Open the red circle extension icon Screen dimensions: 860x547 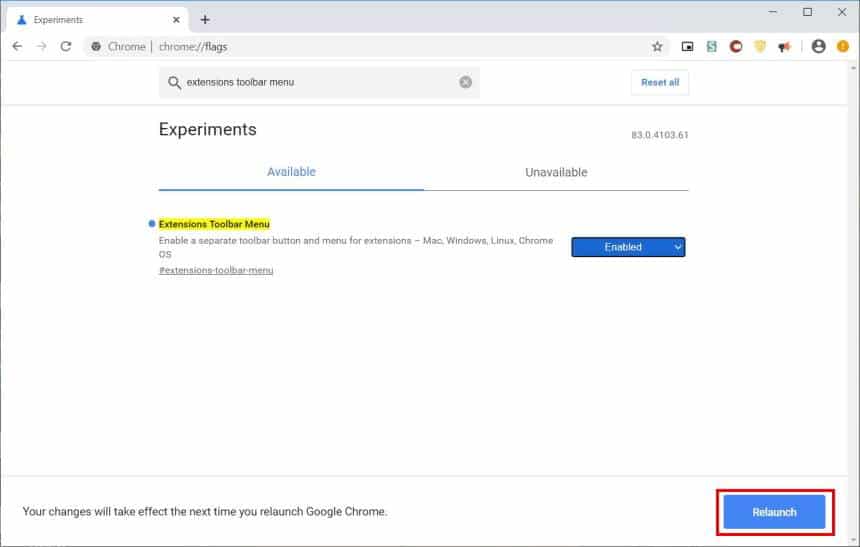pyautogui.click(x=735, y=47)
